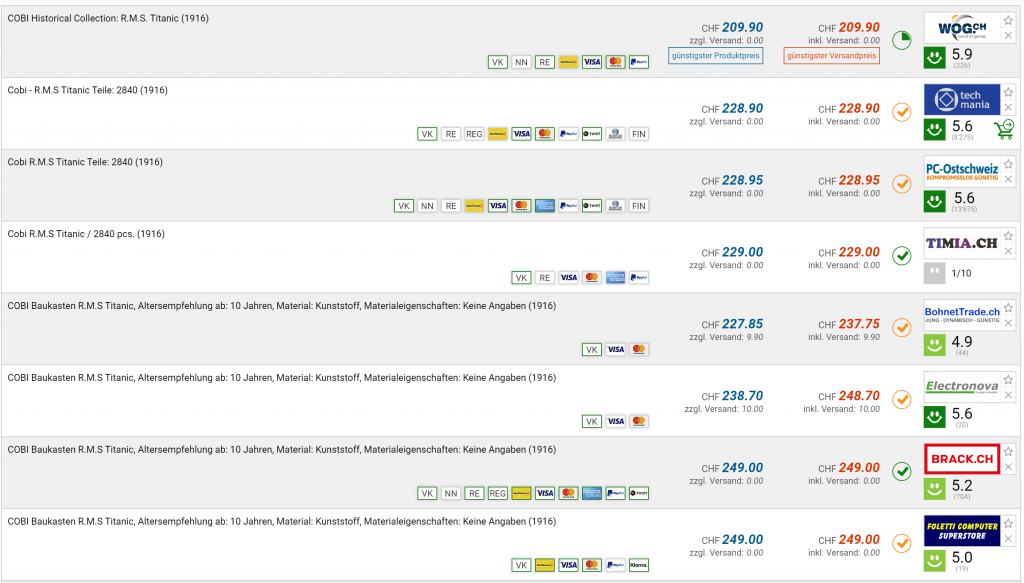Favorite BRACK.CH with the star icon
Viewport: 1024px width, 583px height.
(1008, 452)
